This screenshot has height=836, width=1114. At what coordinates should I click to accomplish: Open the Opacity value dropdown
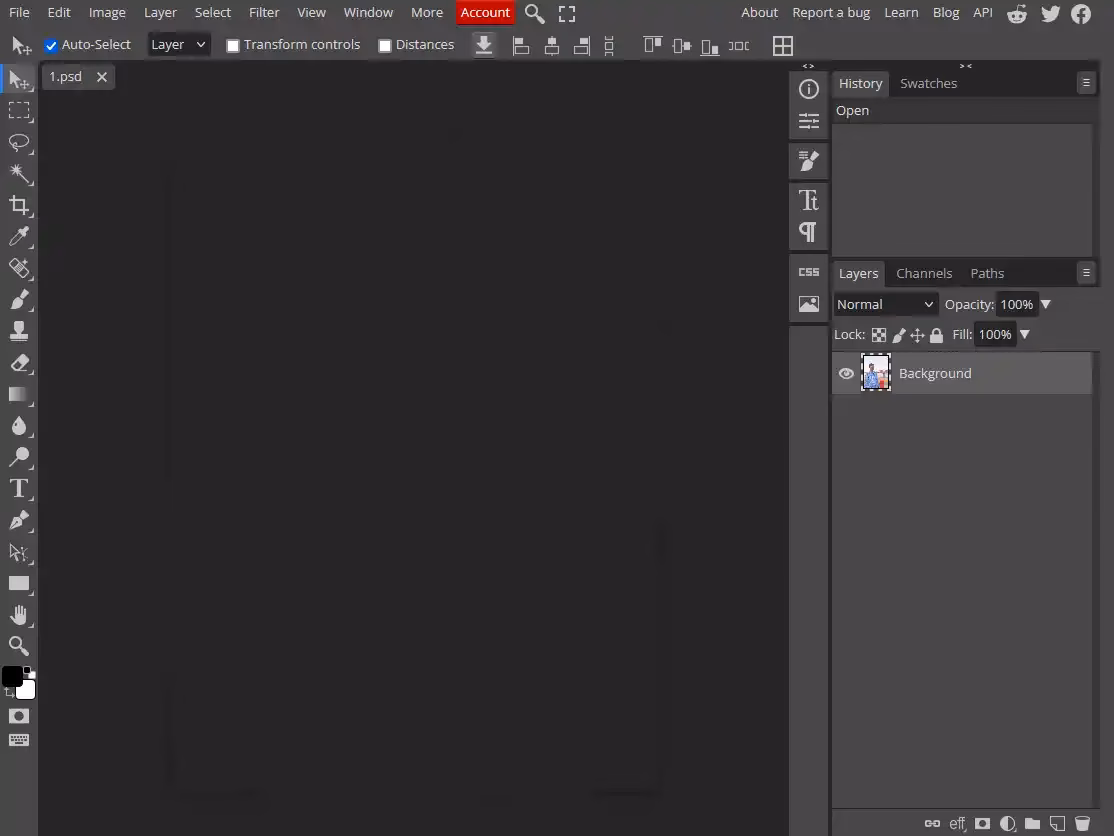click(1045, 304)
